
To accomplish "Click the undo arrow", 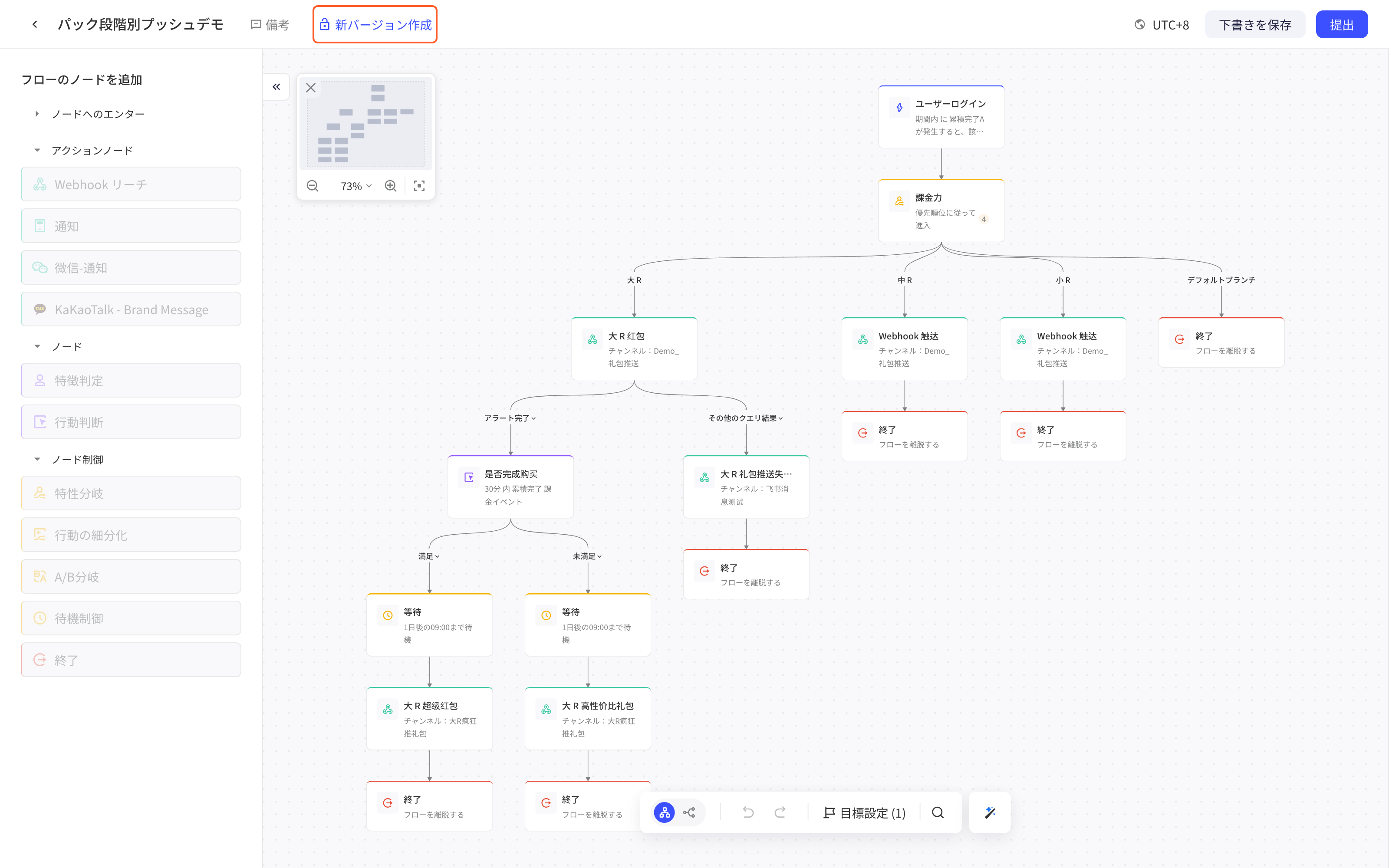I will [x=748, y=812].
